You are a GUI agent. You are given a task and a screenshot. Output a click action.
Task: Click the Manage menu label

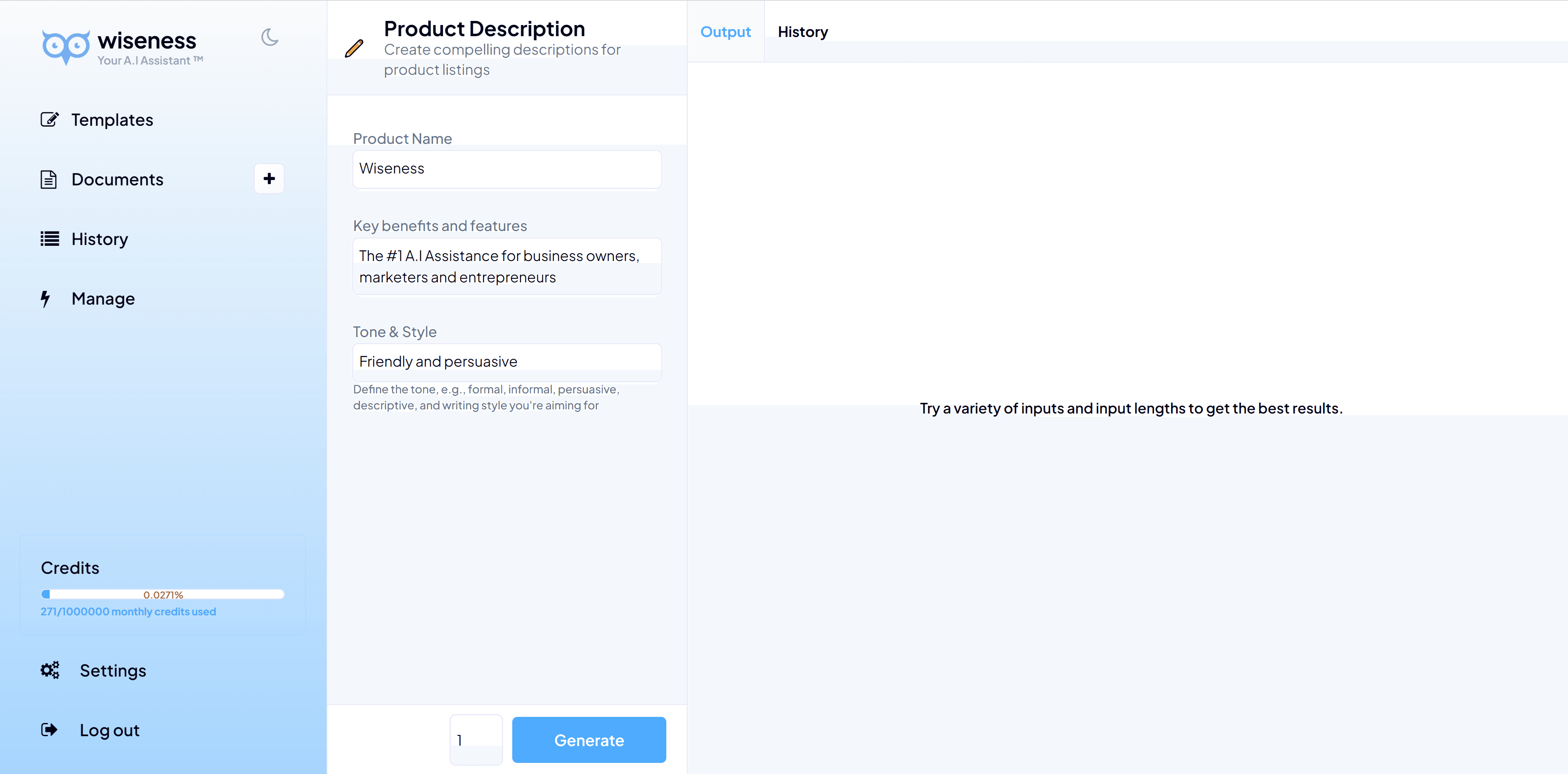click(x=103, y=298)
